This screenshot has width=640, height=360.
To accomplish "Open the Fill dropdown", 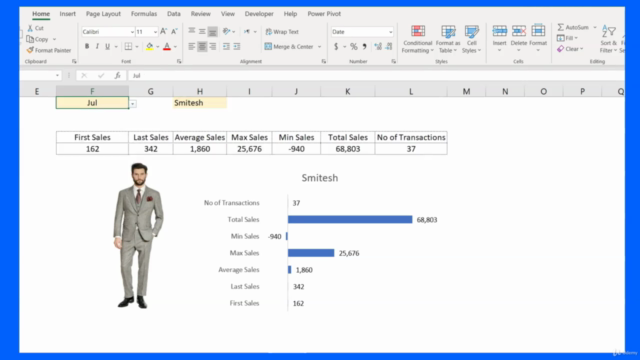I will (x=567, y=38).
